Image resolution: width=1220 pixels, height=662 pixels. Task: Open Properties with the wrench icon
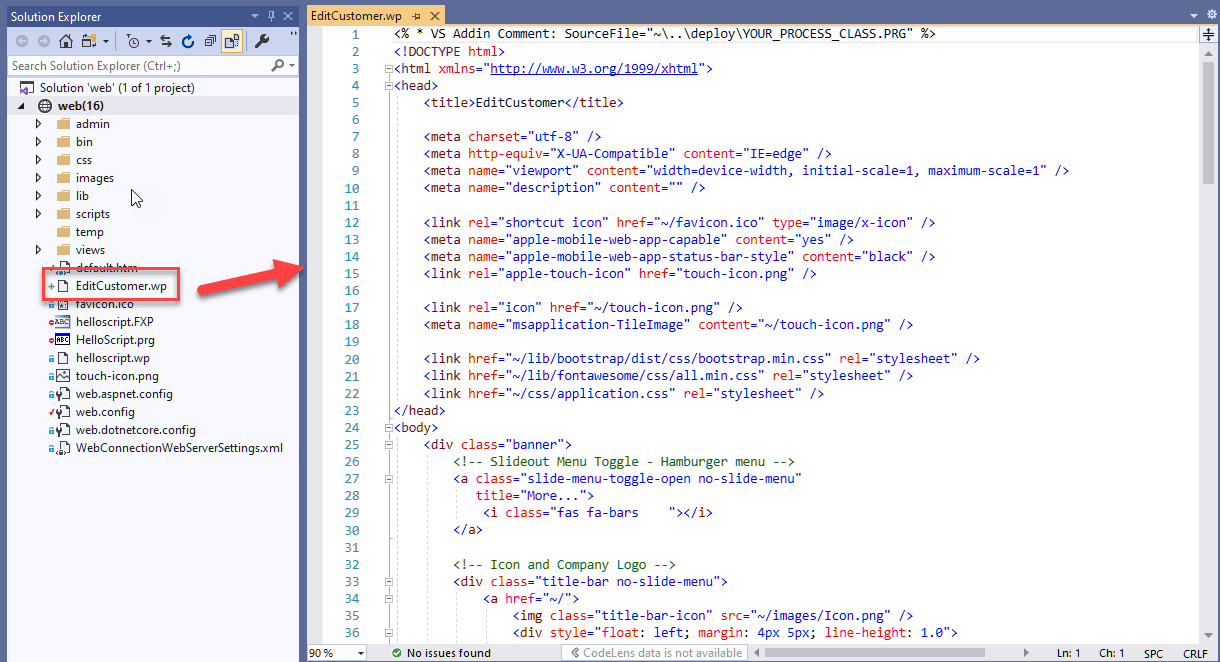262,41
